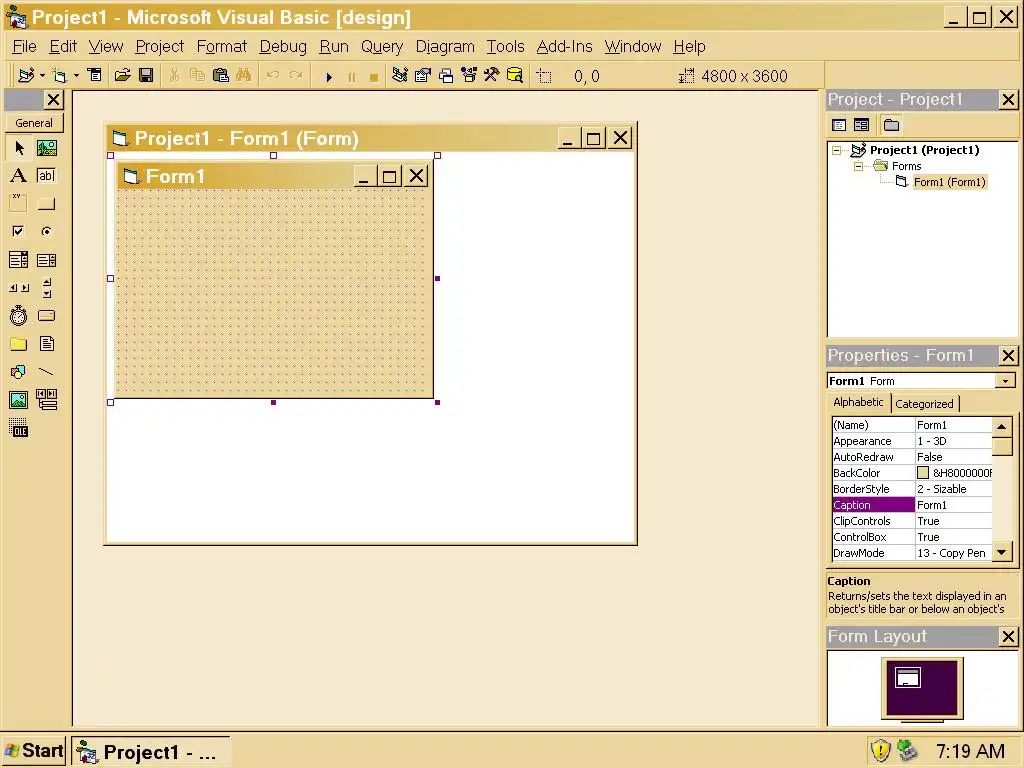Screen dimensions: 1024x768
Task: Select the CheckBox control tool
Action: point(19,231)
